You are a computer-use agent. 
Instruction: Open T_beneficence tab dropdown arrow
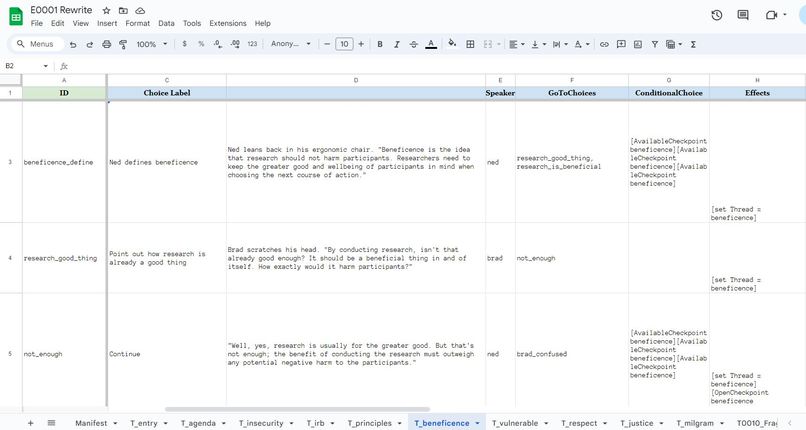[x=477, y=423]
